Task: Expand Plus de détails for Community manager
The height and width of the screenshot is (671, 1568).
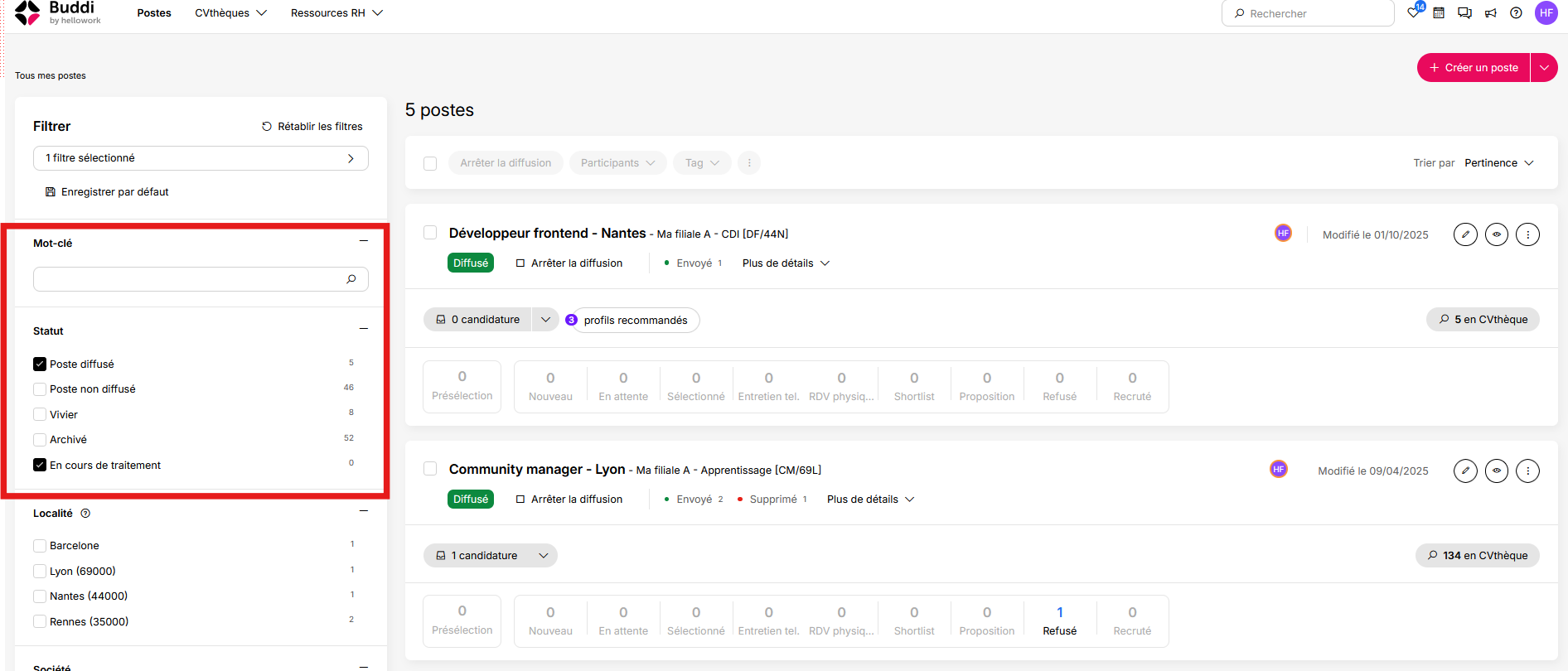Action: pyautogui.click(x=870, y=500)
